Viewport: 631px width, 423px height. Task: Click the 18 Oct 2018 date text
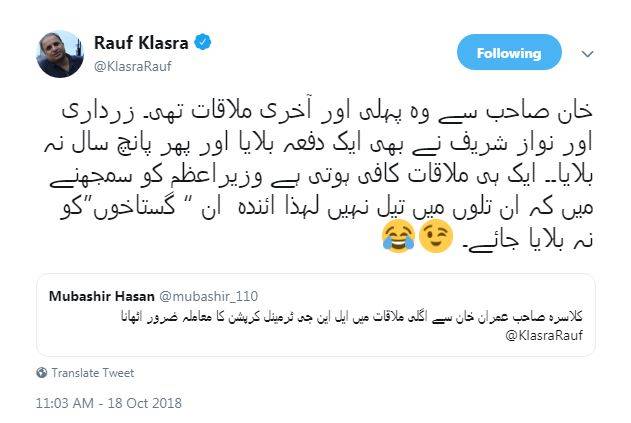(144, 403)
